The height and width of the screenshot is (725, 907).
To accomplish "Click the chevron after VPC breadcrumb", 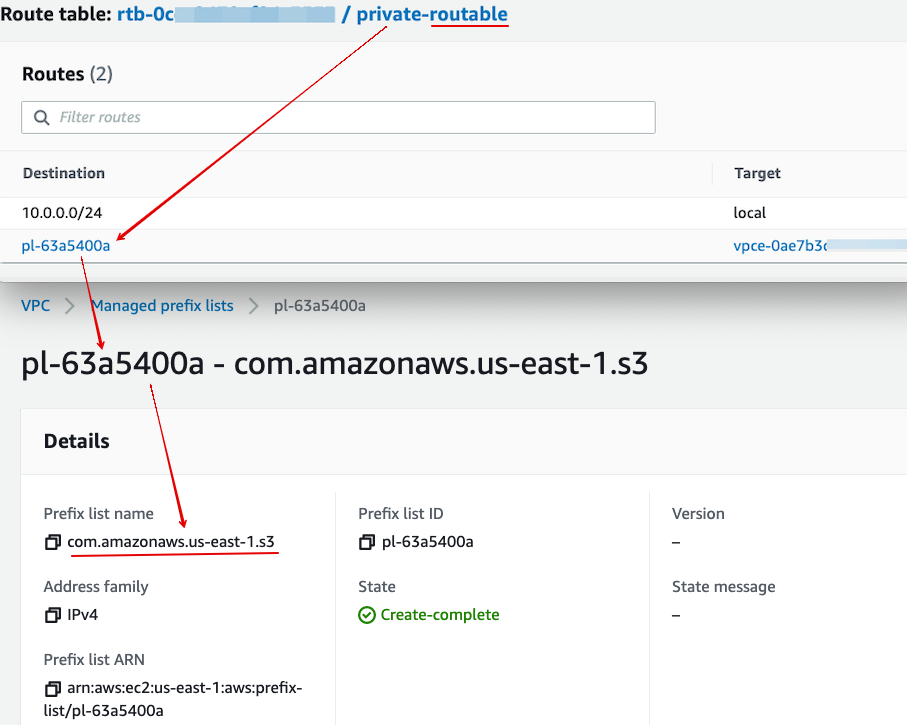I will 70,306.
